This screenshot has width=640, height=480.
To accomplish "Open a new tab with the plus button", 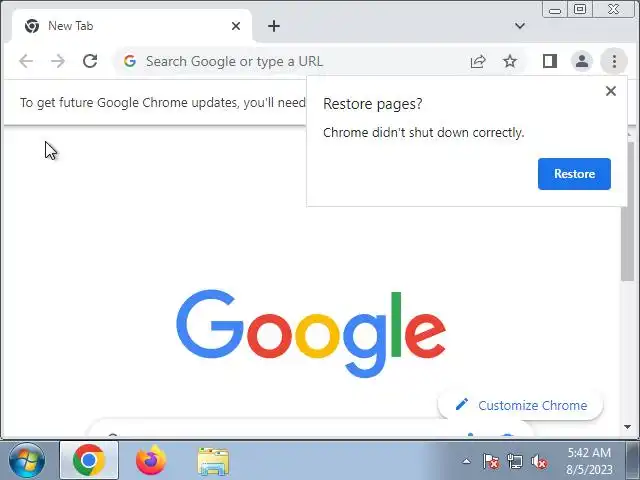I will coord(274,26).
